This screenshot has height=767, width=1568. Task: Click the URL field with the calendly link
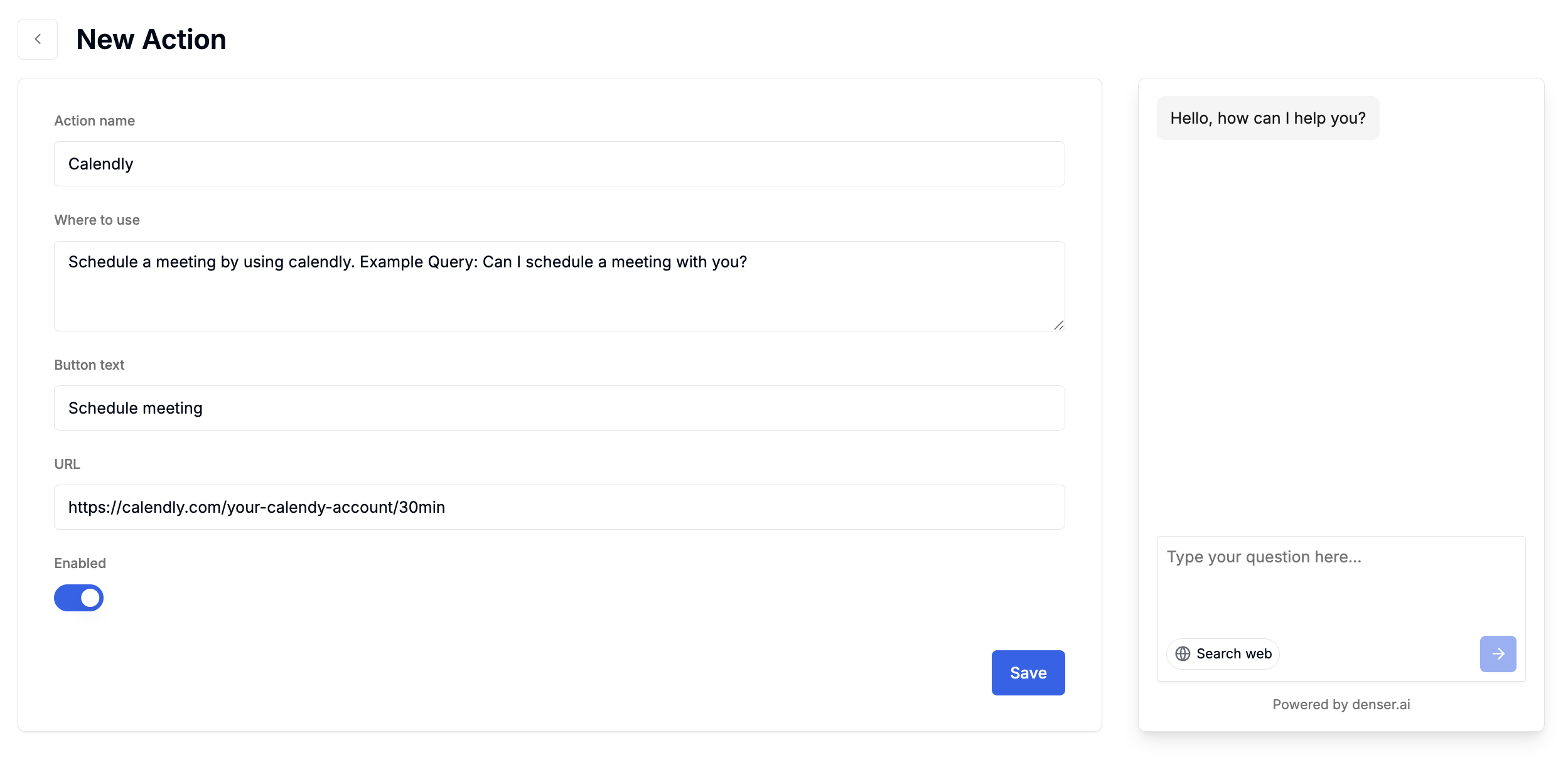[x=559, y=507]
